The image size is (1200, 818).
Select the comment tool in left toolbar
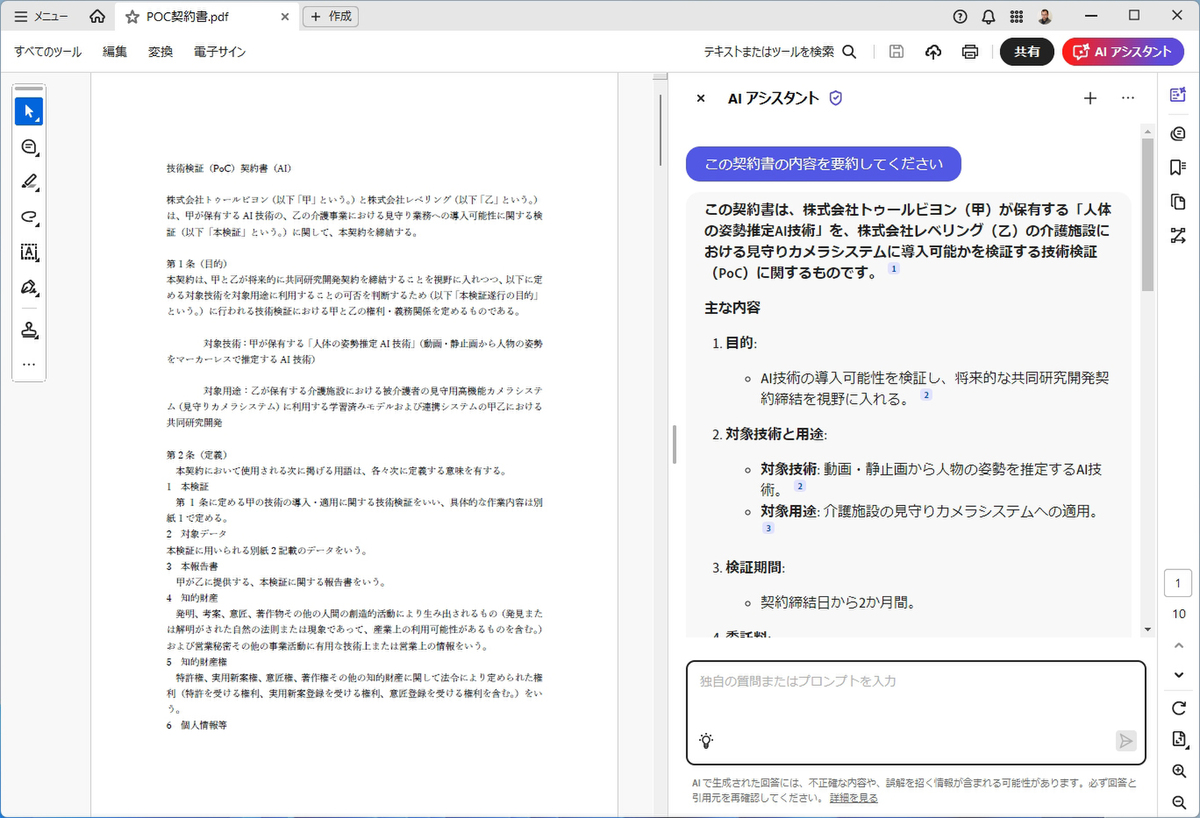(29, 147)
